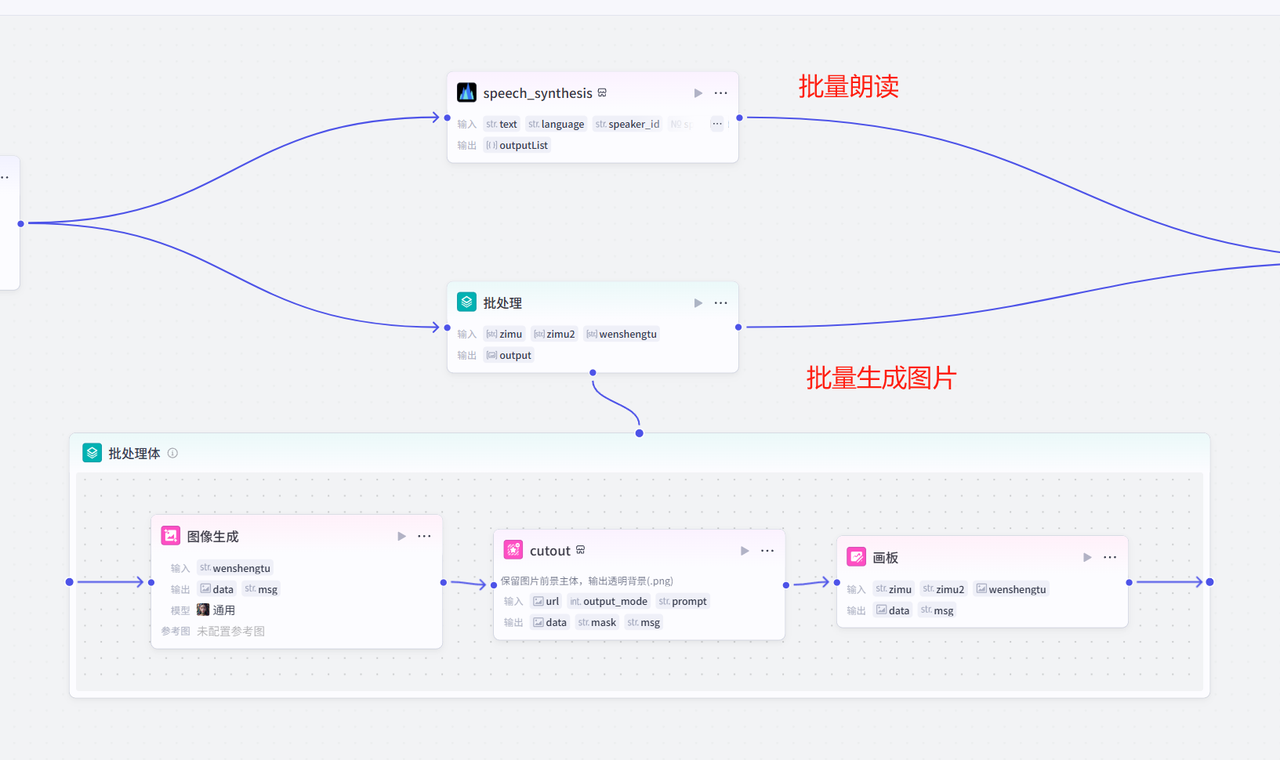Viewport: 1280px width, 760px height.
Task: Expand the hidden input parameters in speech_synthesis
Action: click(717, 124)
